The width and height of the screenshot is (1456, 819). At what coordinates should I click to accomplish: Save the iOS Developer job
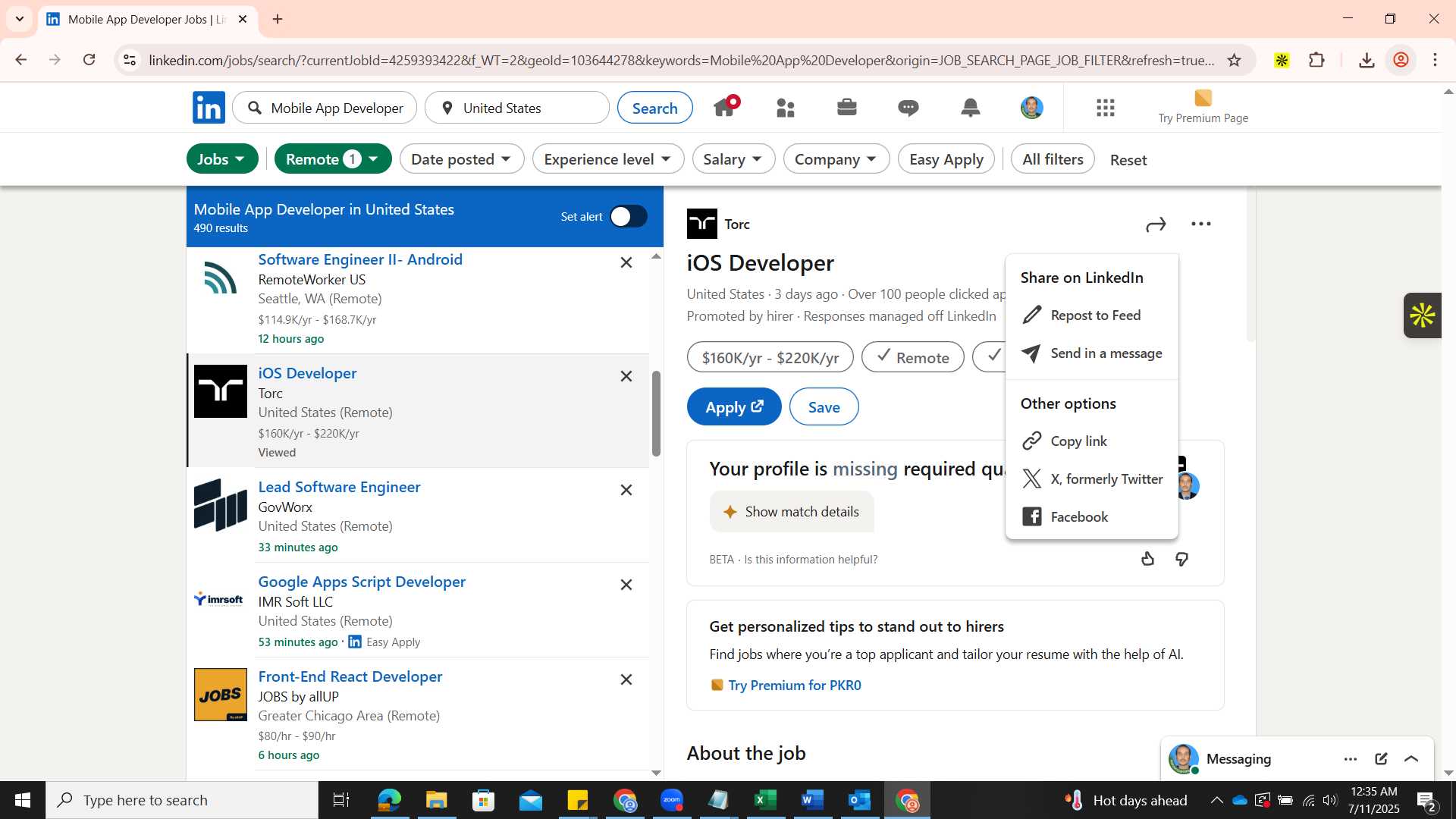[824, 407]
